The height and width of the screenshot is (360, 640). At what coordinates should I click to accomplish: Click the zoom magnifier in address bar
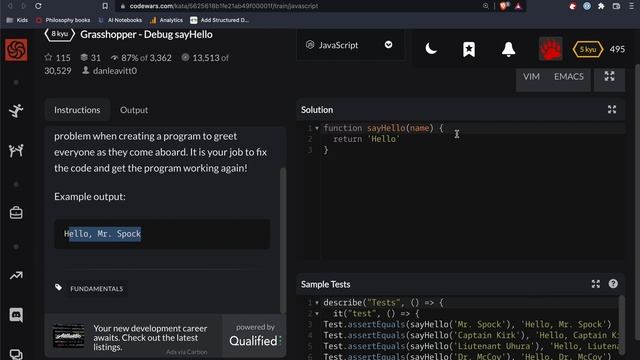pos(485,6)
